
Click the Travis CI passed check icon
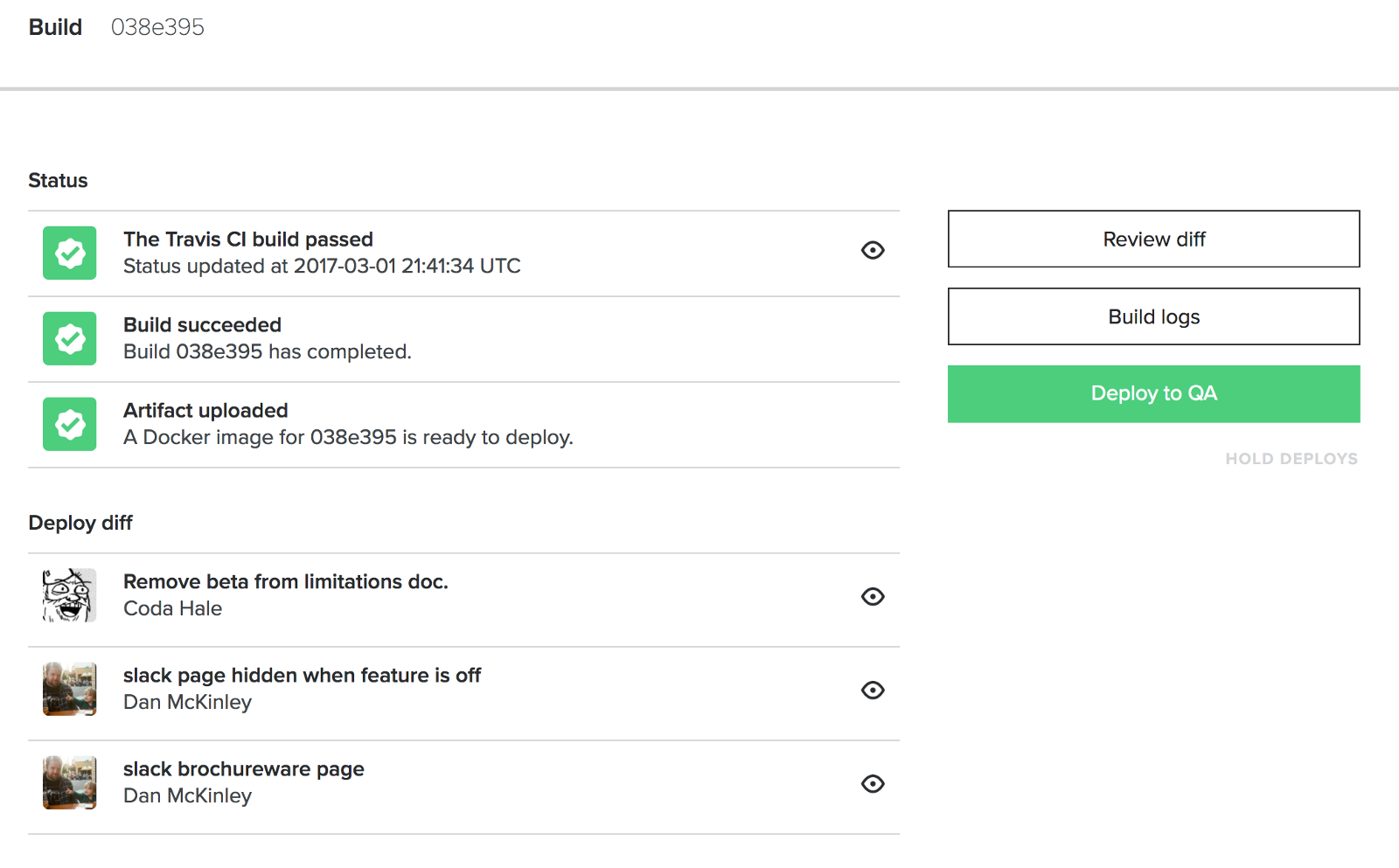70,253
